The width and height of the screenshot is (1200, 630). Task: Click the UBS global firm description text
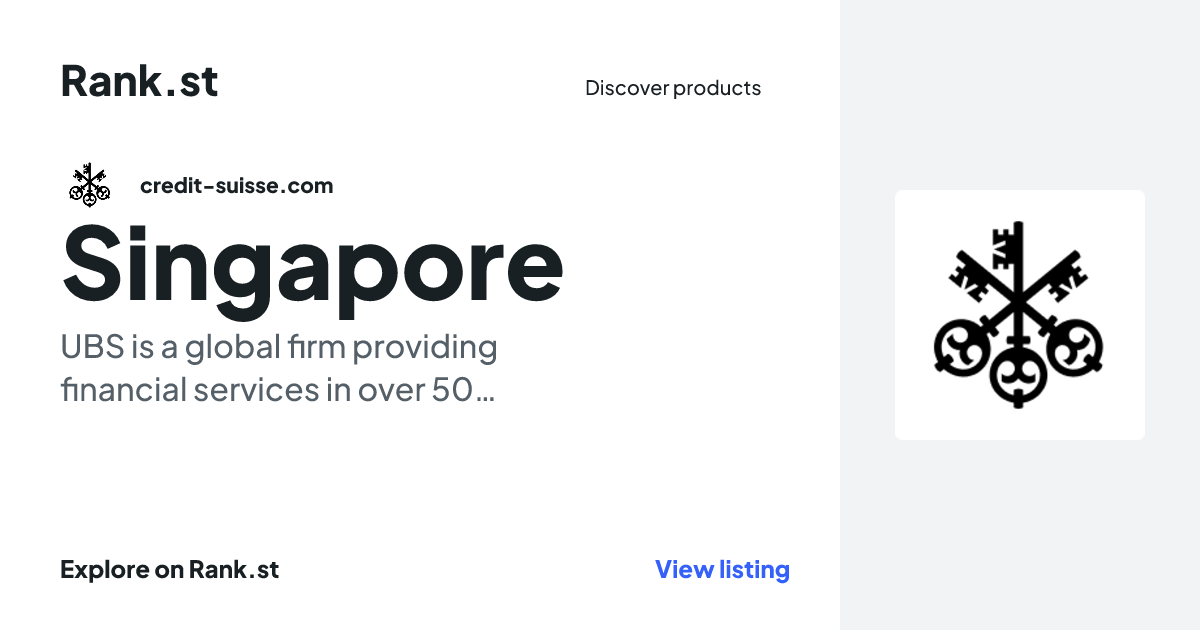[278, 369]
